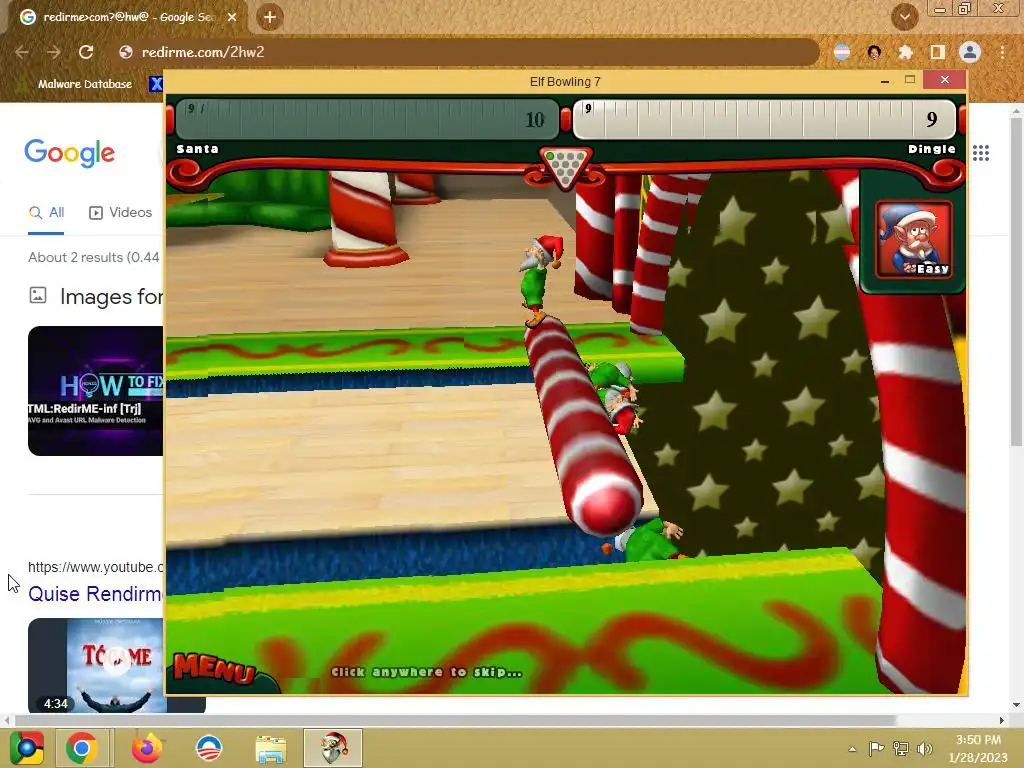Open File Explorer from taskbar
This screenshot has width=1024, height=768.
270,748
